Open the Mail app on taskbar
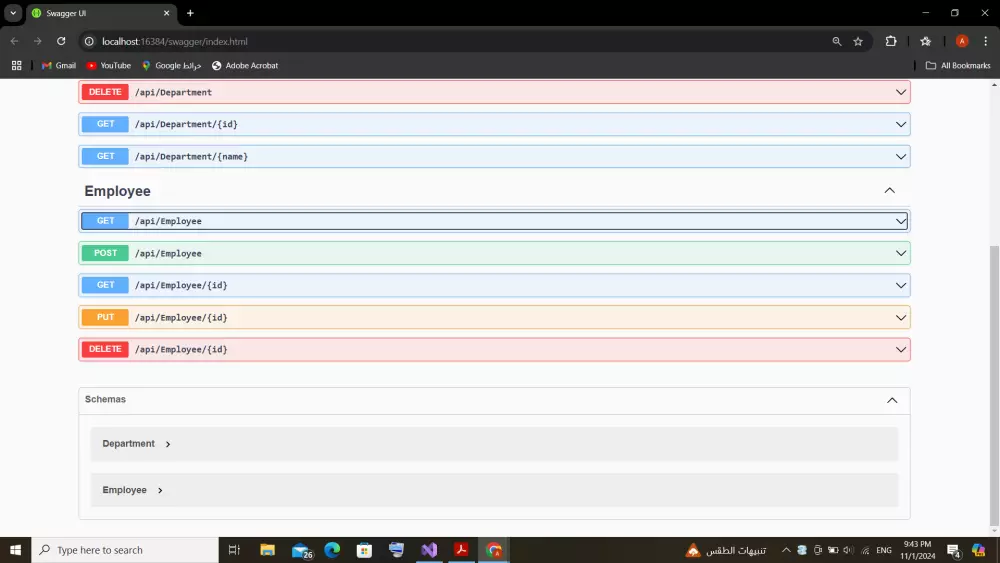This screenshot has width=1000, height=563. coord(301,550)
